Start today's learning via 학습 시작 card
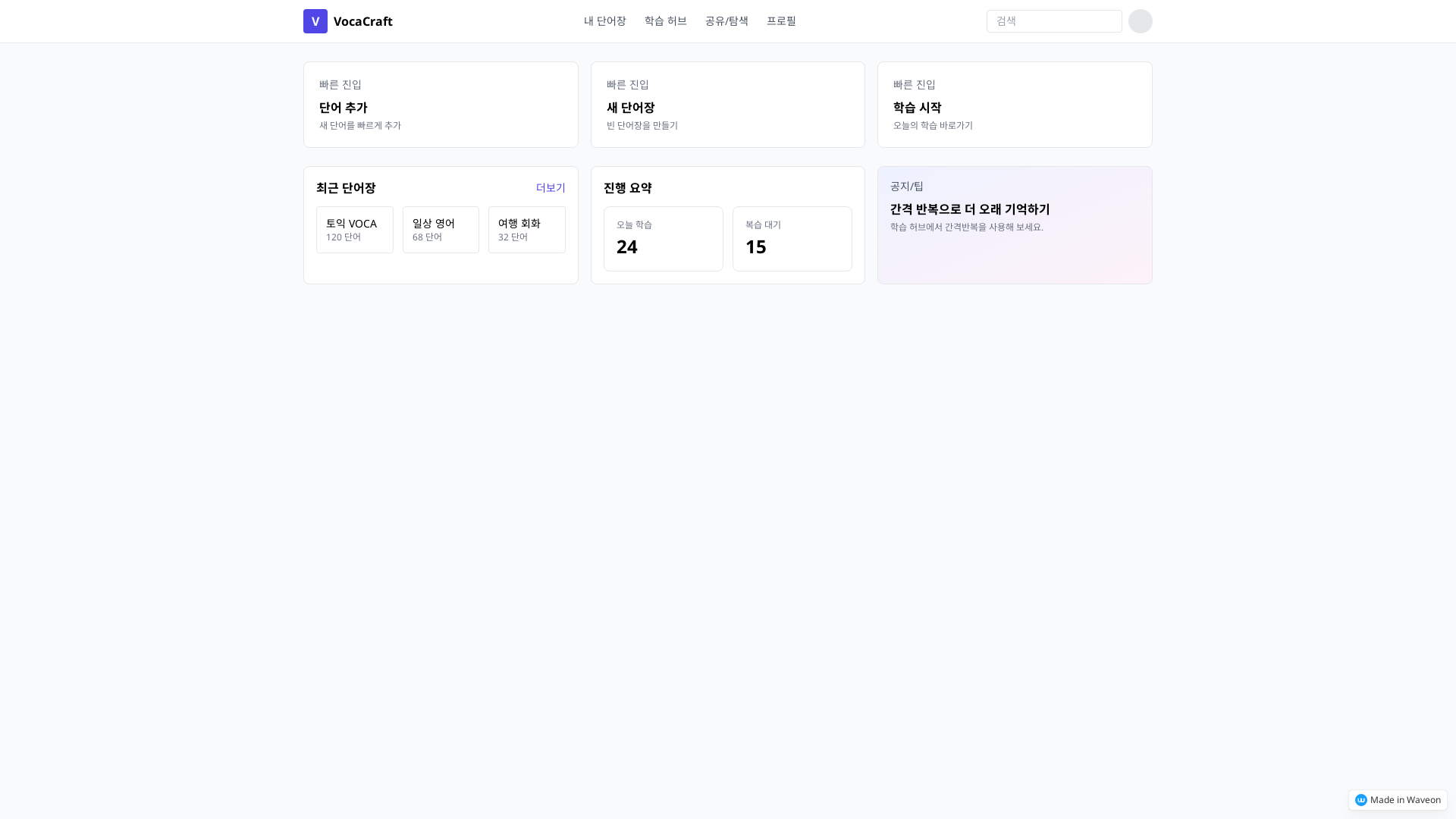This screenshot has width=1456, height=819. (1014, 104)
